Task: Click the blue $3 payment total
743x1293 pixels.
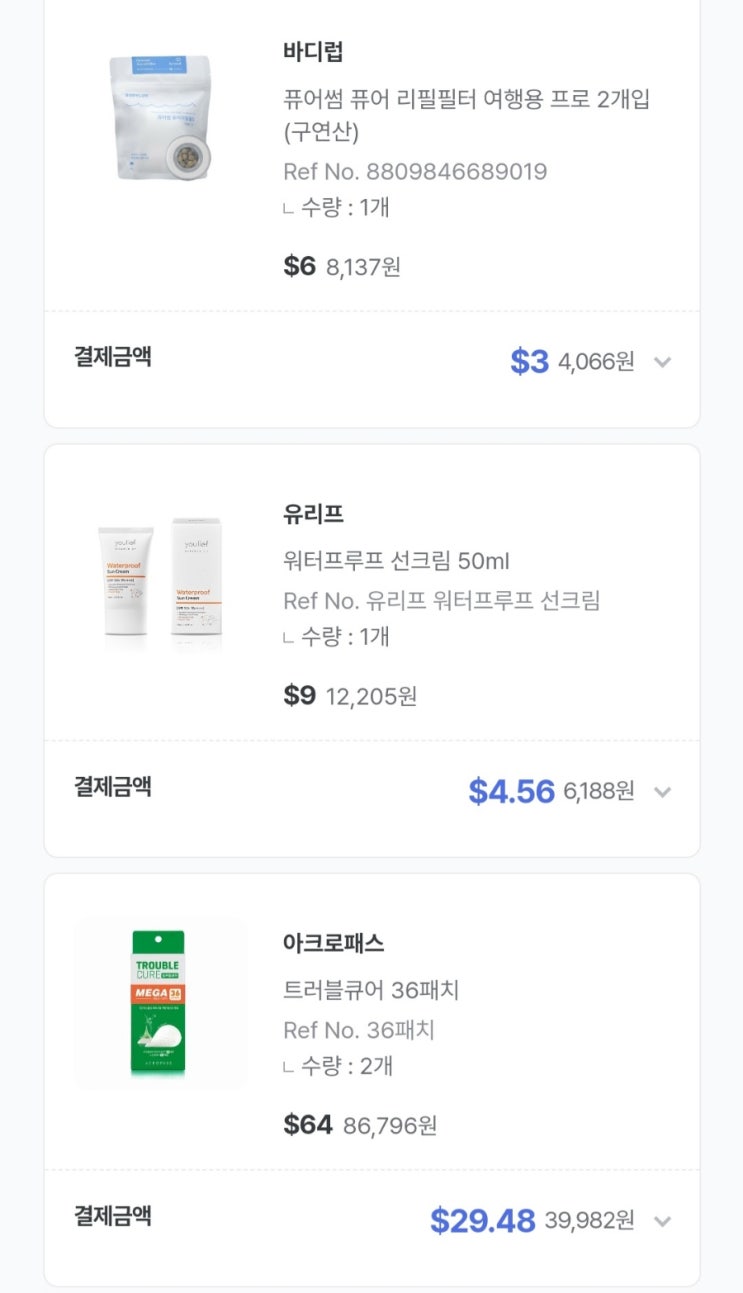Action: point(529,362)
